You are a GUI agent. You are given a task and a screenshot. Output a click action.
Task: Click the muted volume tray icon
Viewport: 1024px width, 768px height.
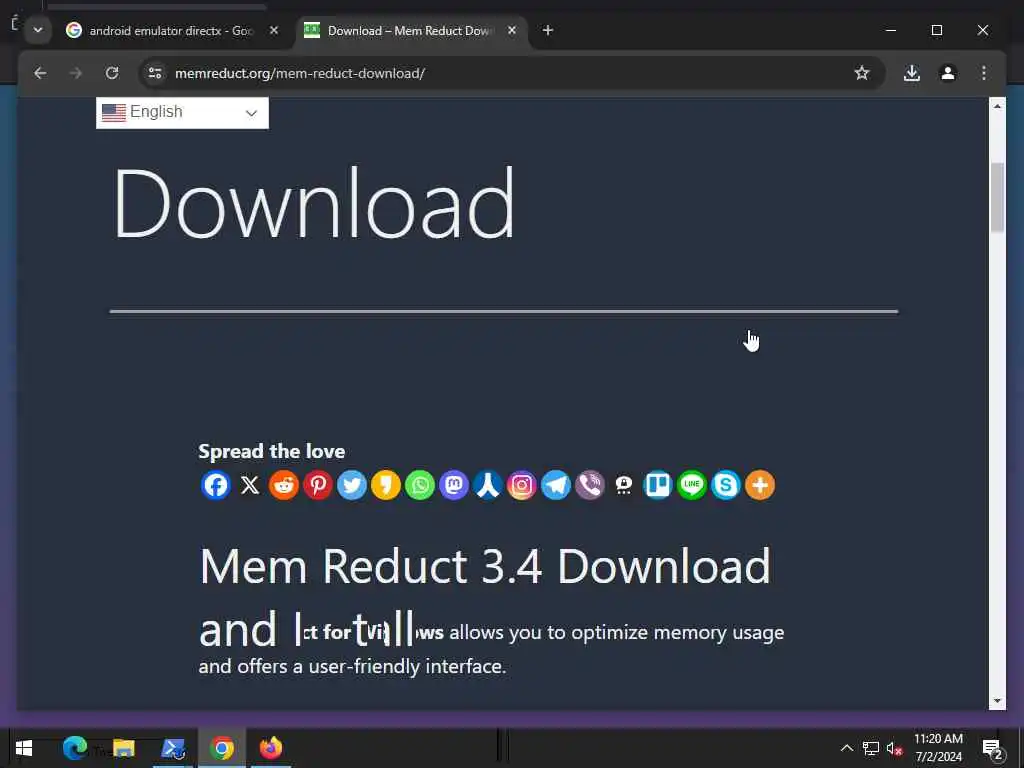[x=894, y=748]
